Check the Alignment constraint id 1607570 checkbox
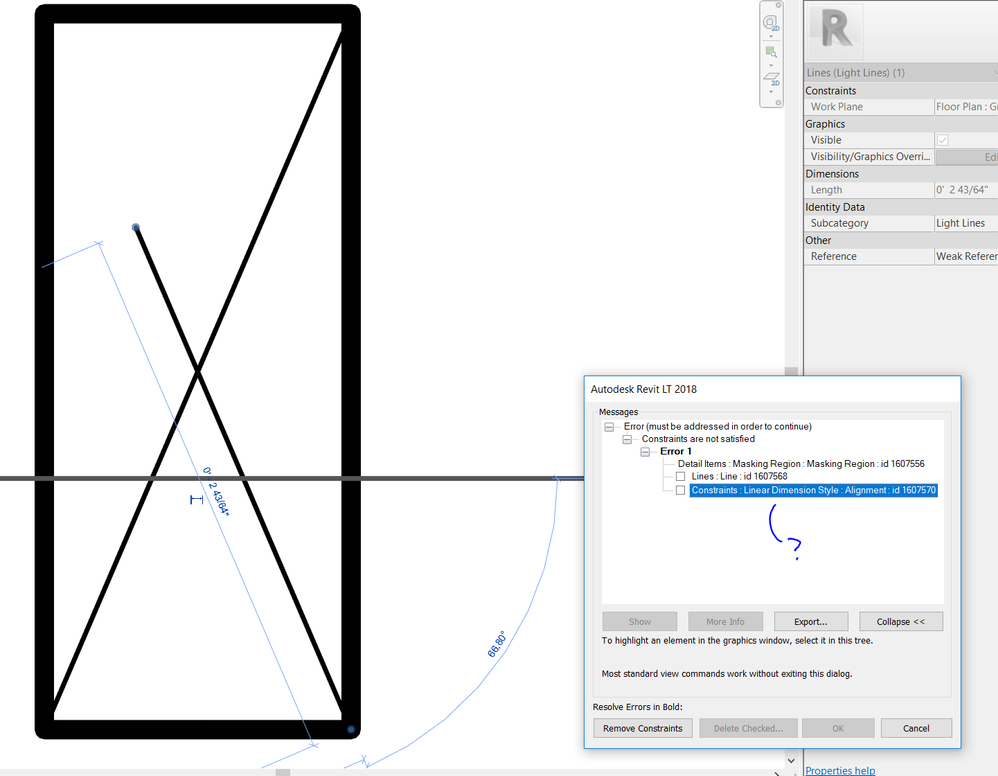Viewport: 998px width, 776px height. click(680, 490)
